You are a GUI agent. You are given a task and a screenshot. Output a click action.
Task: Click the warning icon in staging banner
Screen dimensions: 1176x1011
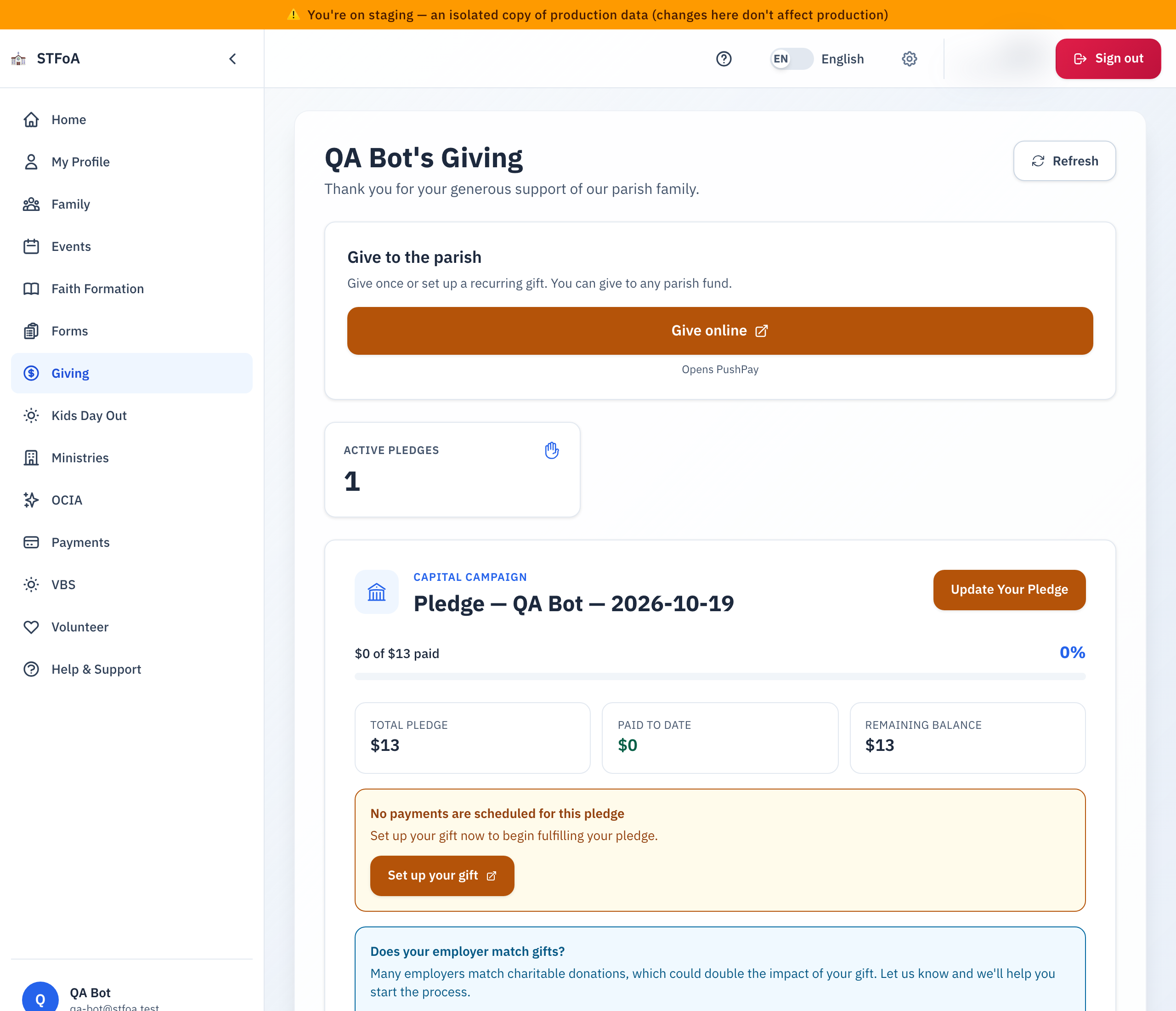pyautogui.click(x=294, y=15)
